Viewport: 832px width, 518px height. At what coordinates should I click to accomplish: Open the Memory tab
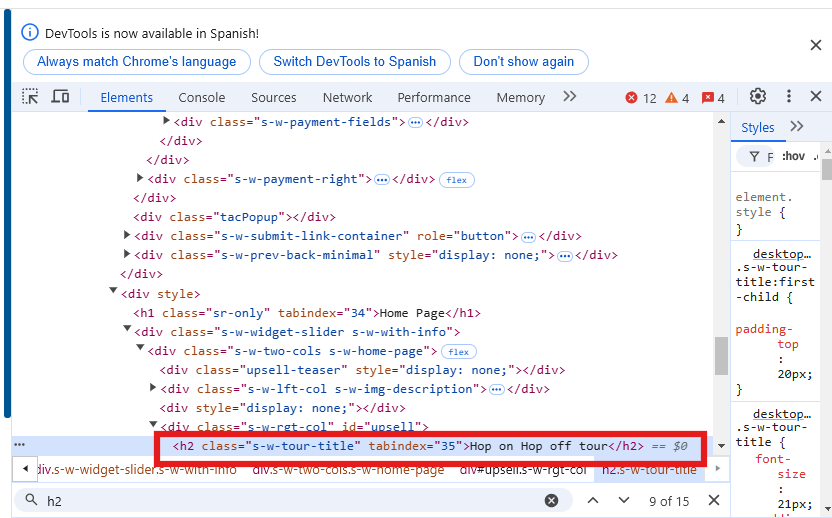pyautogui.click(x=521, y=98)
